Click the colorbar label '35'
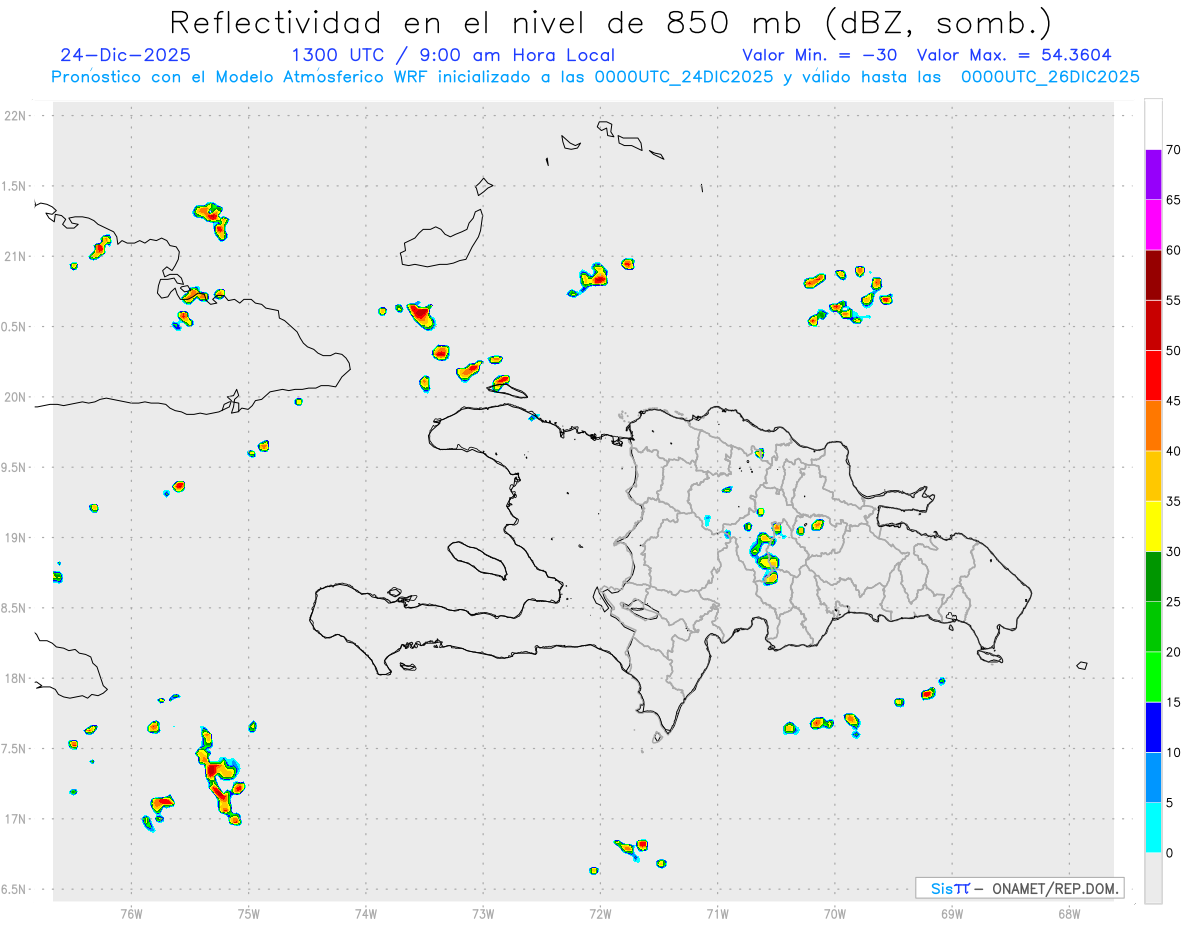This screenshot has height=927, width=1200. (1174, 501)
